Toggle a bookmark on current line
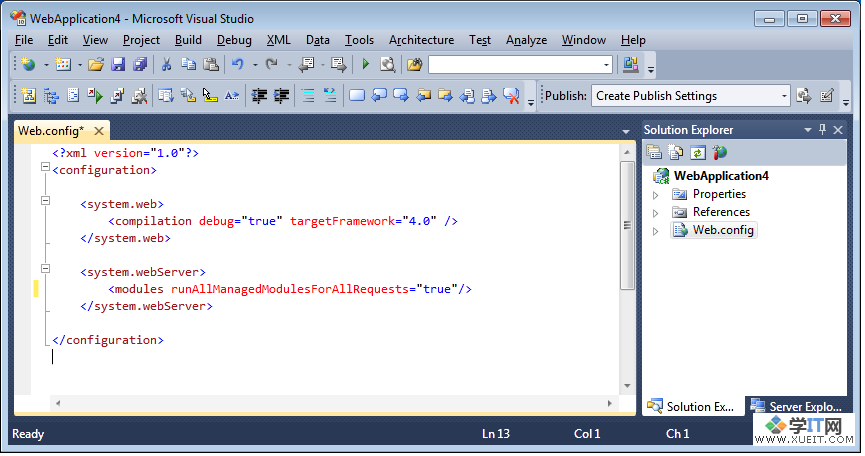 [357, 96]
